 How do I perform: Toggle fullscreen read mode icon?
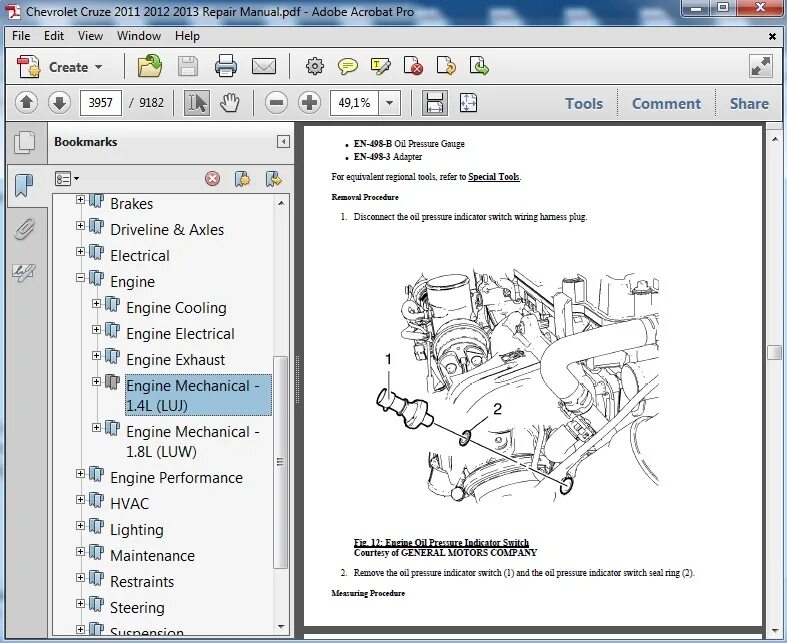click(760, 66)
